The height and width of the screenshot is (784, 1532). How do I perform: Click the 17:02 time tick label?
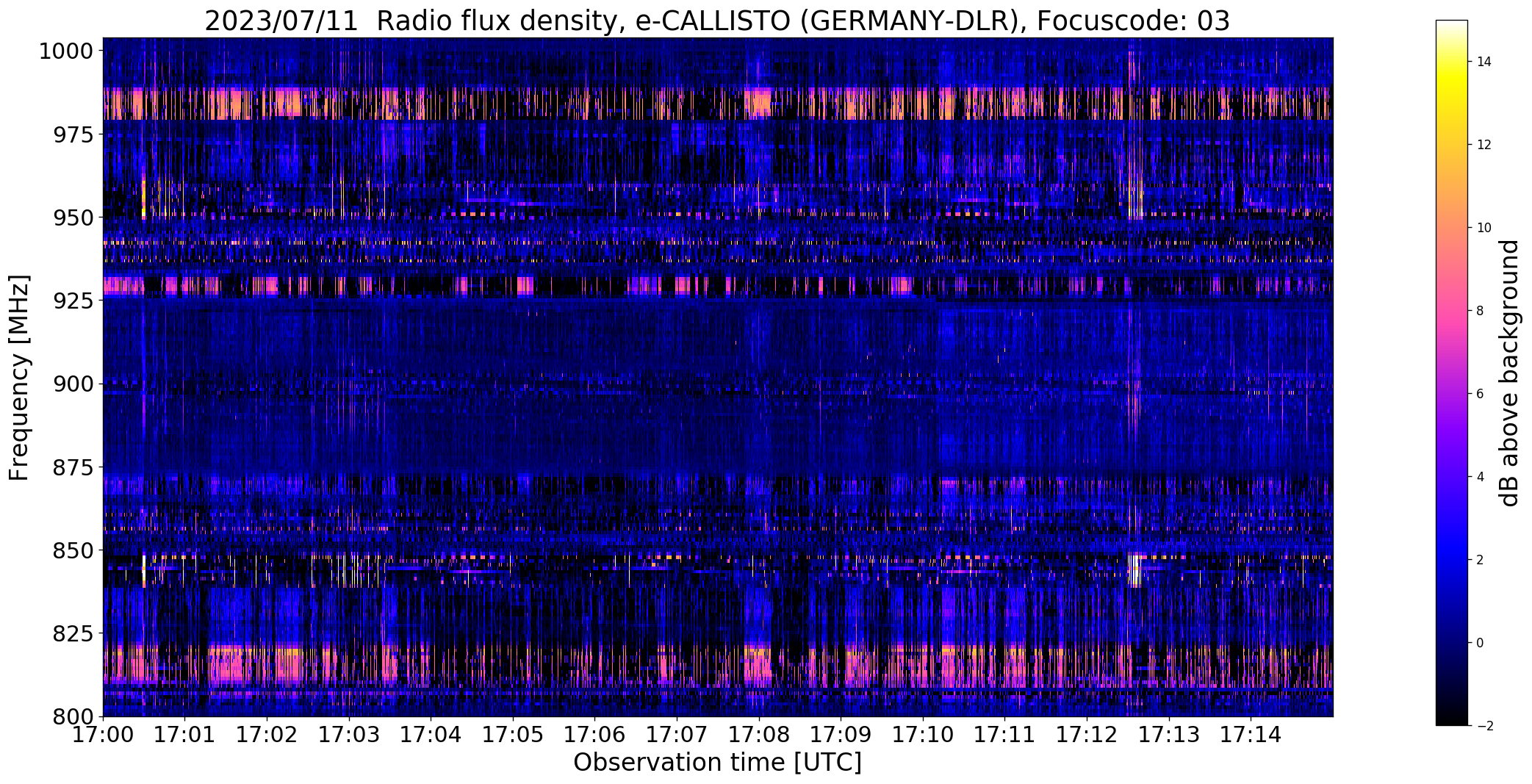click(x=267, y=734)
